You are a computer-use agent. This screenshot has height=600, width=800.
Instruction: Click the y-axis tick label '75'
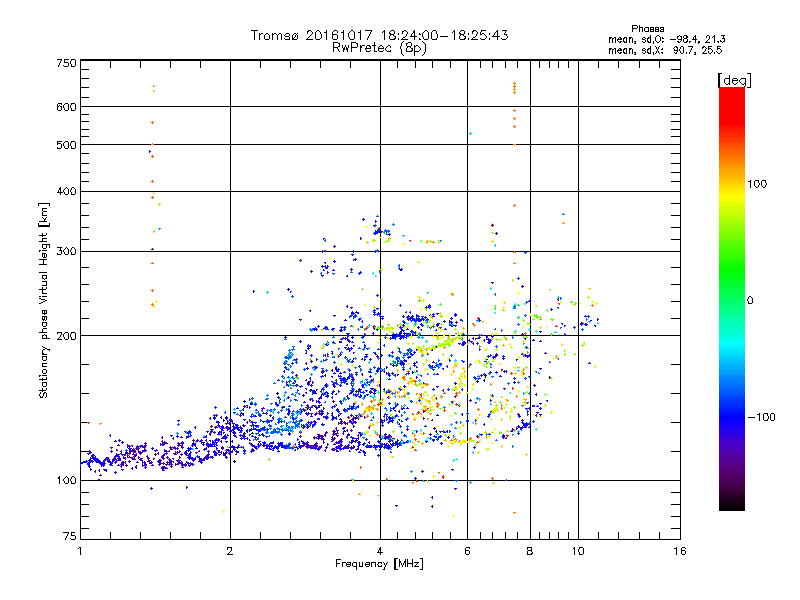pyautogui.click(x=70, y=536)
